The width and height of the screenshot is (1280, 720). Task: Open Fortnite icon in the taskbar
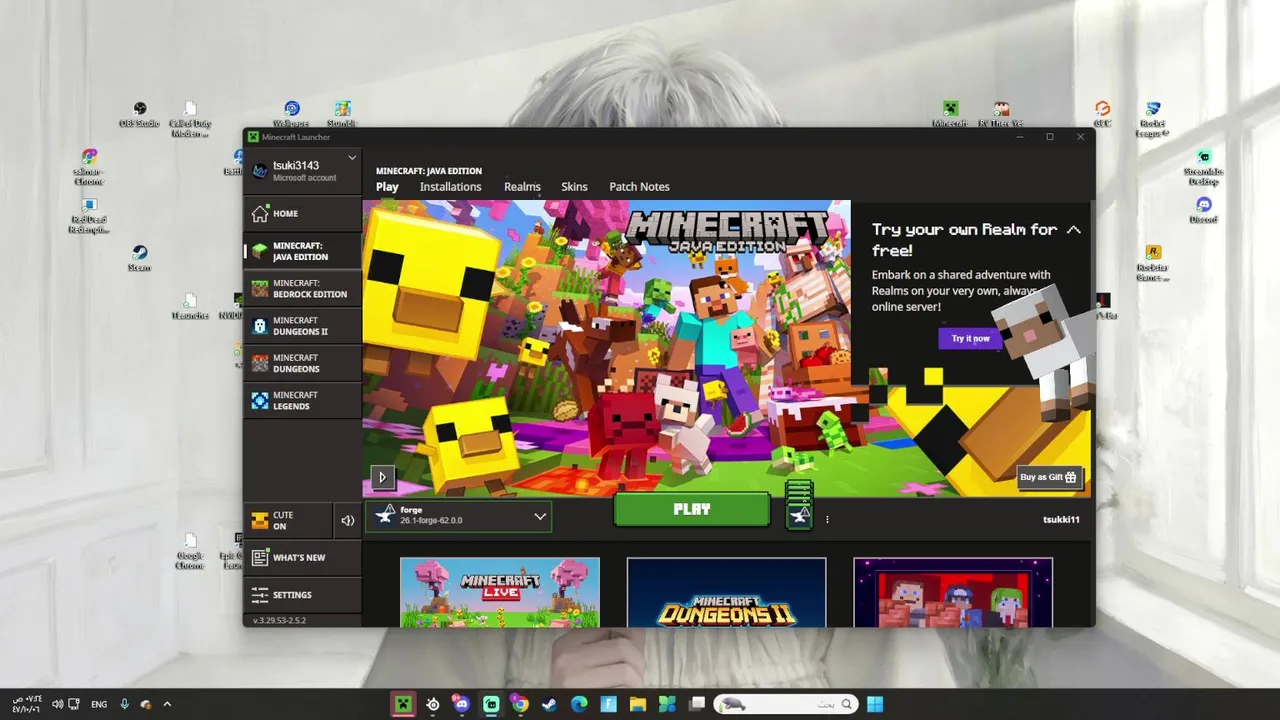(x=608, y=704)
